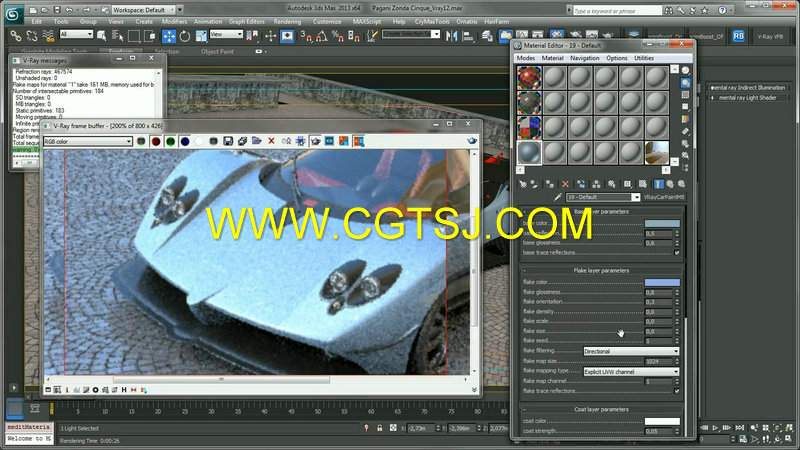Open the coat color swatch

tap(662, 421)
